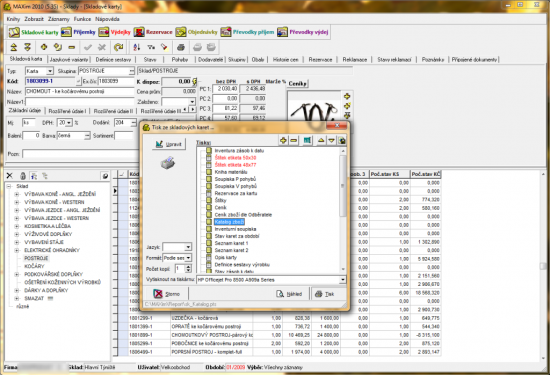Click the teal columns icon in print dialog
The height and width of the screenshot is (375, 550).
(x=307, y=140)
